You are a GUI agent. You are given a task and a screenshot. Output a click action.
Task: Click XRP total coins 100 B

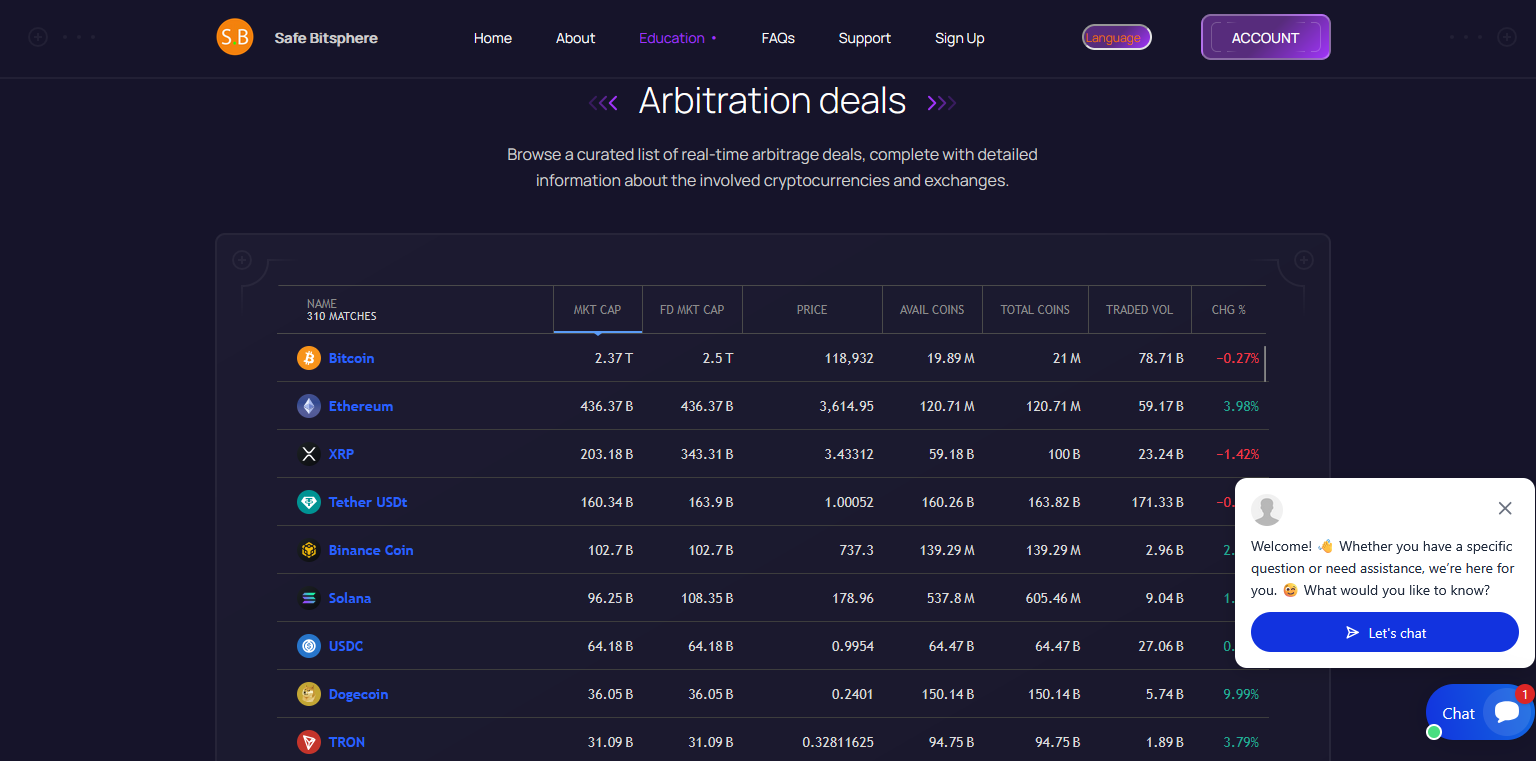[1063, 454]
